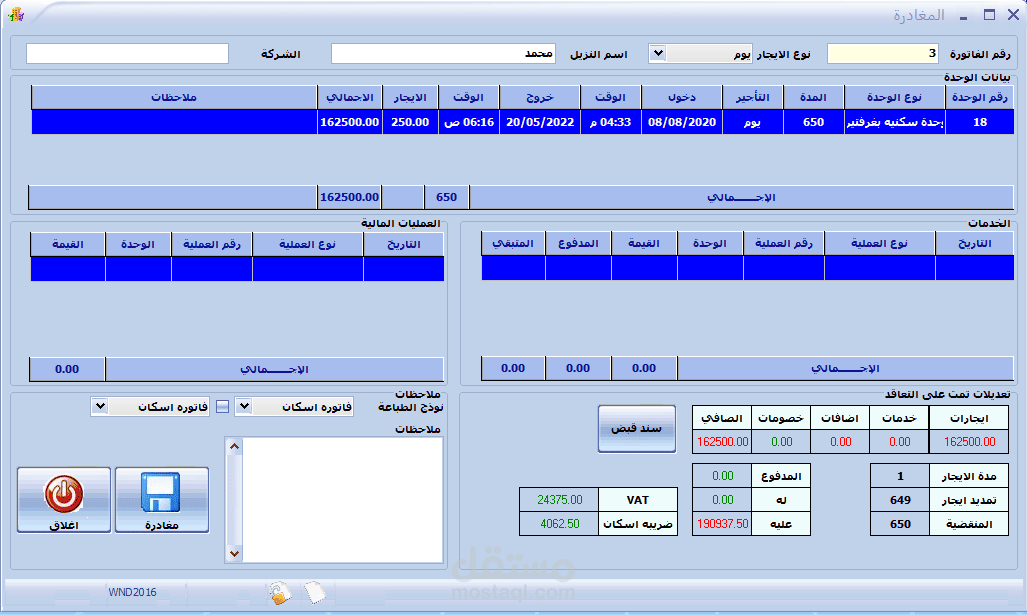Click the رقم الفاتورة invoice number field
This screenshot has width=1027, height=615.
coord(883,54)
